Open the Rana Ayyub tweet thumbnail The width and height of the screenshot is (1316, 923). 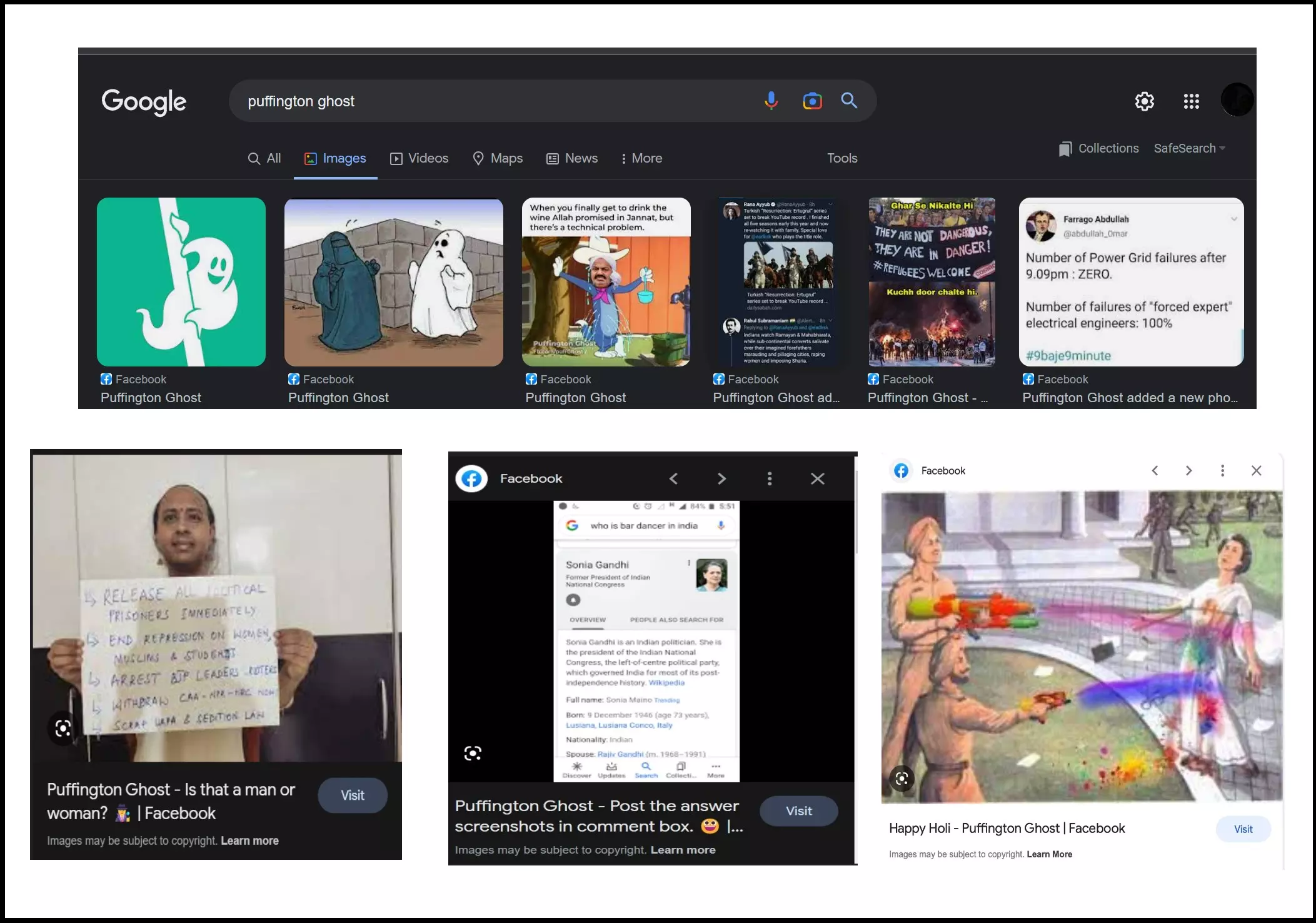pos(780,282)
